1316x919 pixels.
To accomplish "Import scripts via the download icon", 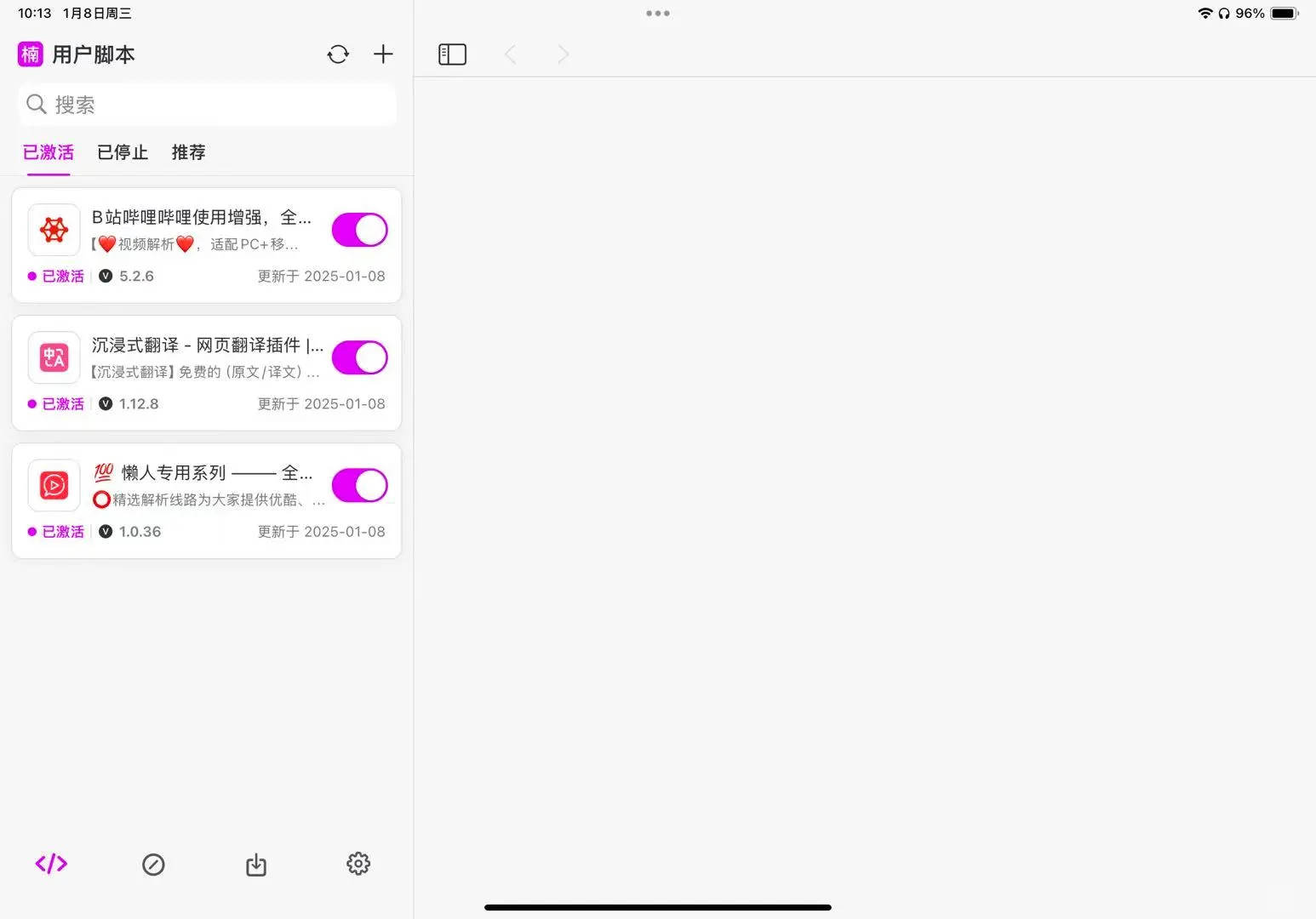I will point(255,864).
